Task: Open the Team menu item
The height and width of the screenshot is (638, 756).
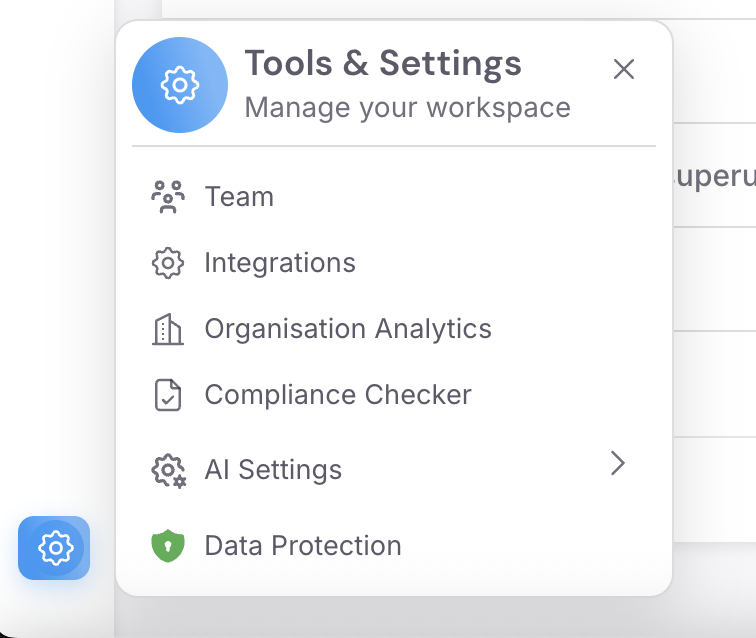Action: pos(394,197)
